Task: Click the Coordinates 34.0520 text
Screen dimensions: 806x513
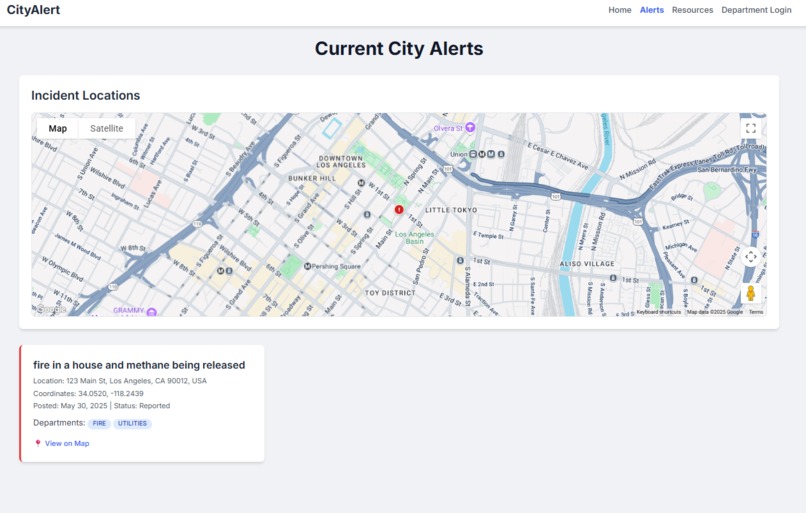Action: [88, 393]
